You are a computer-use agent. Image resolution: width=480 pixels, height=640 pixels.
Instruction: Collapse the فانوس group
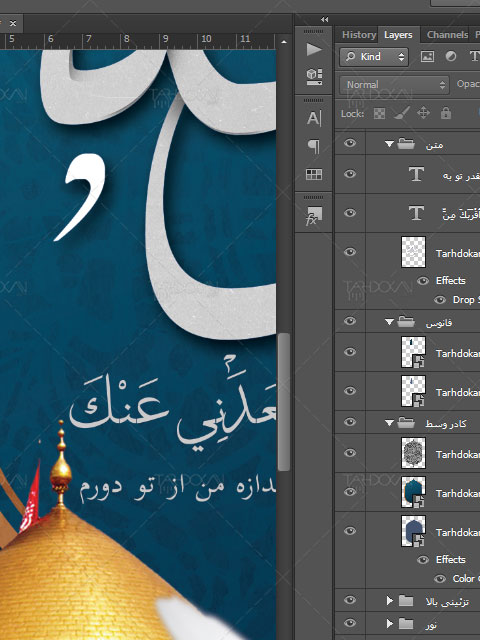[x=389, y=322]
